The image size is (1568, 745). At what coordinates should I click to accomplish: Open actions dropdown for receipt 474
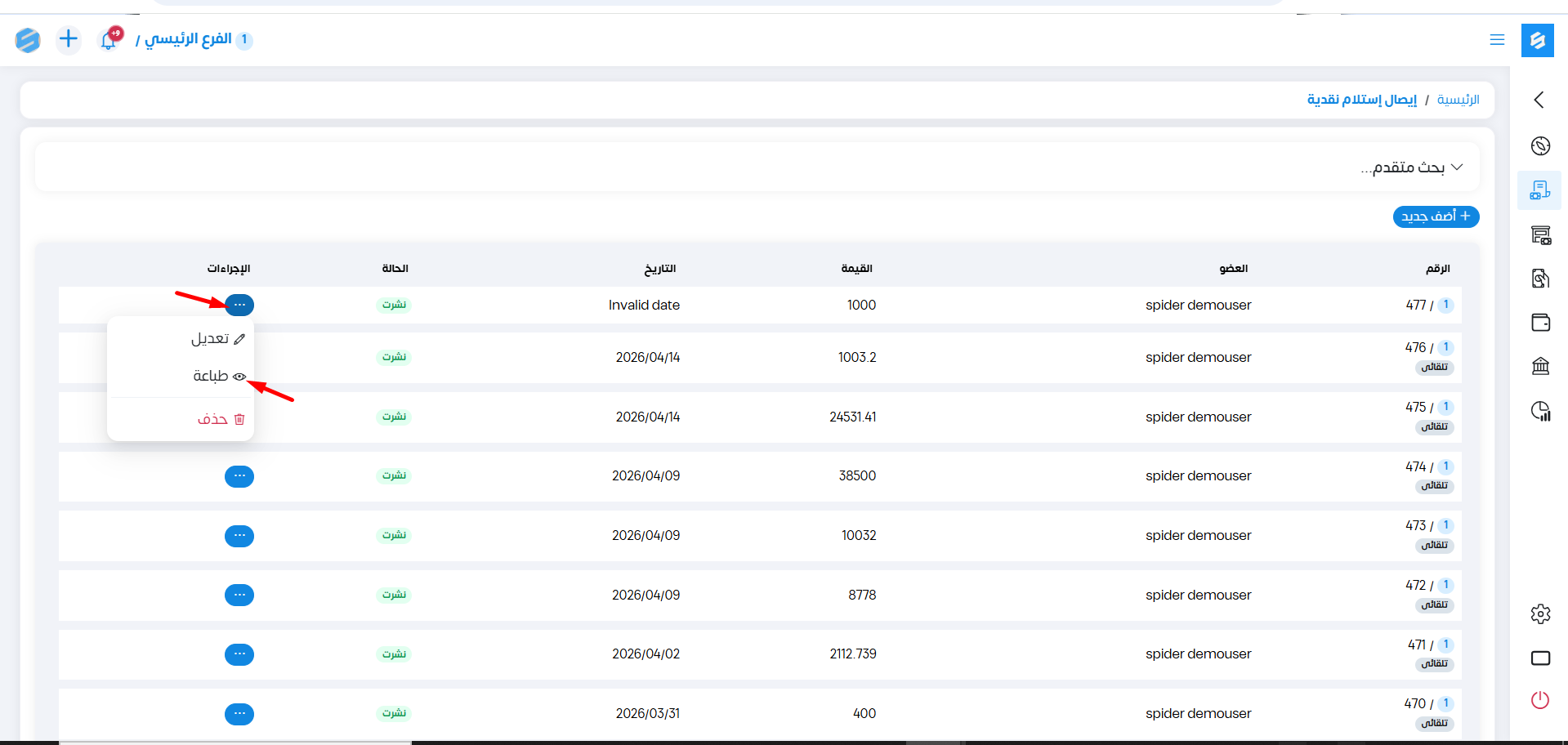coord(239,476)
